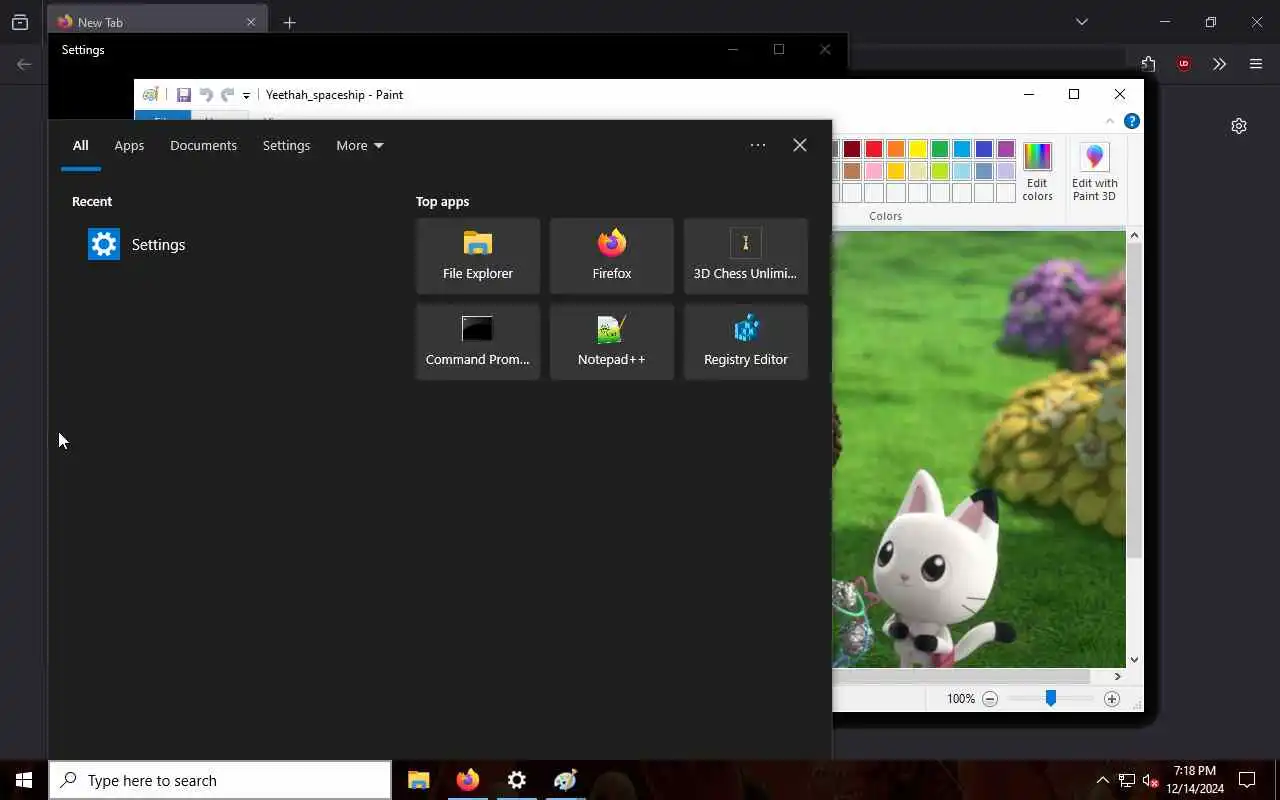Screen dimensions: 1280x800
Task: Open Command Prompt tile
Action: [478, 342]
